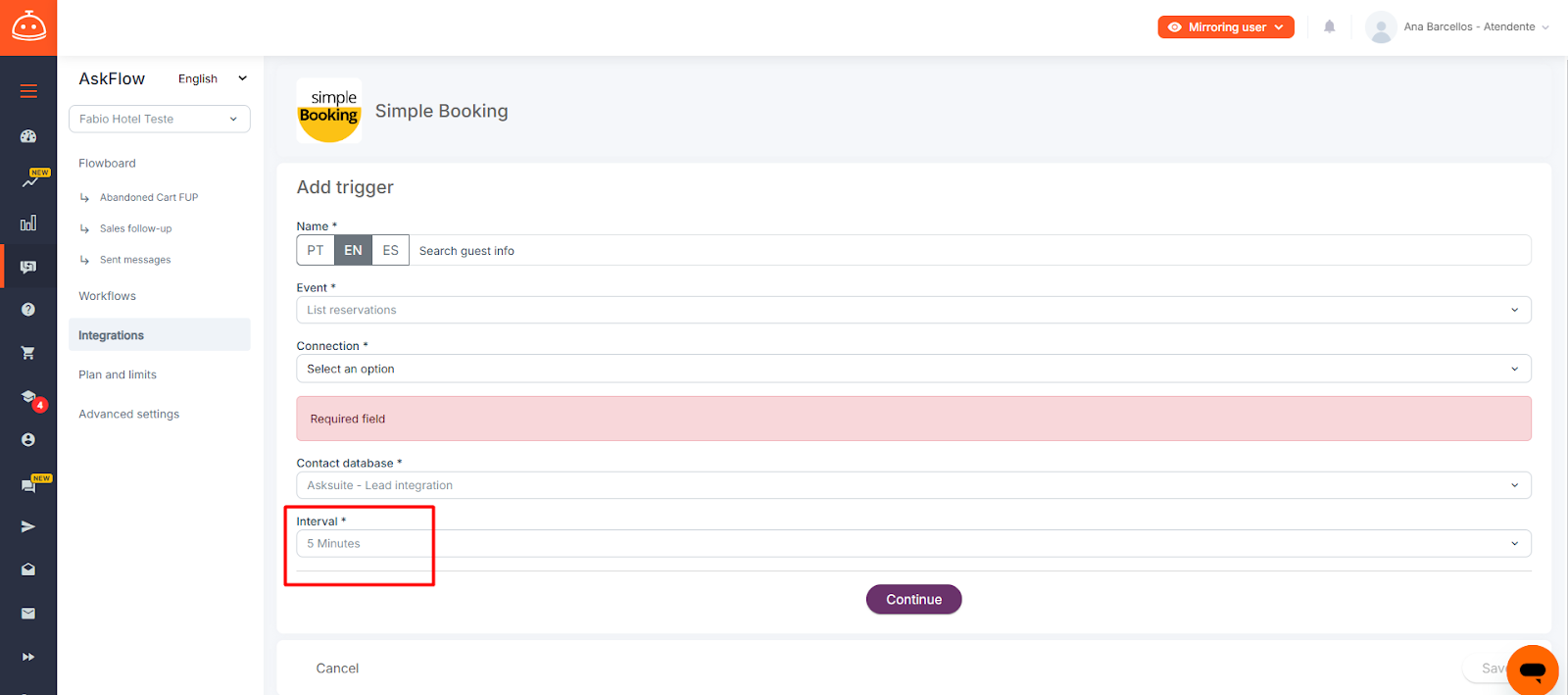Open the opened envelope icon
Screen dimensions: 1568x695
[28, 570]
